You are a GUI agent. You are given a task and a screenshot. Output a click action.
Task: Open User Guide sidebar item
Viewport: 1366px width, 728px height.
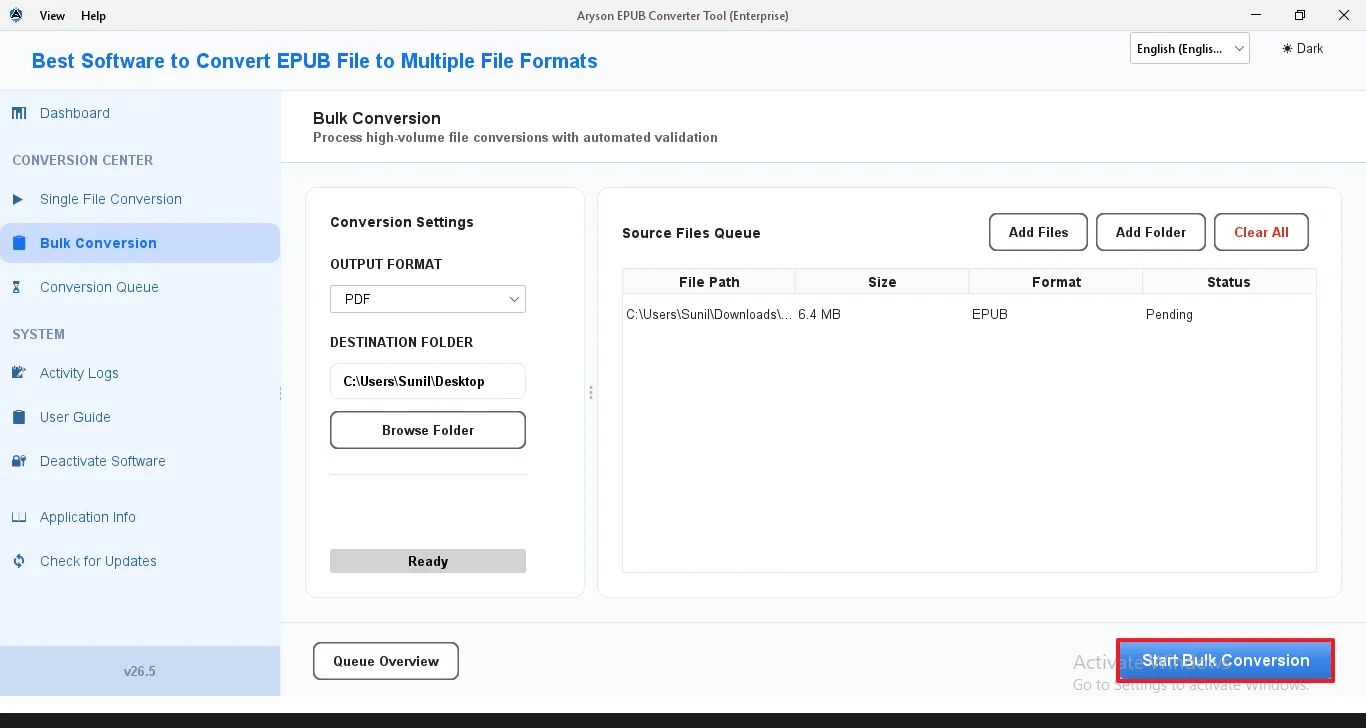click(x=140, y=417)
